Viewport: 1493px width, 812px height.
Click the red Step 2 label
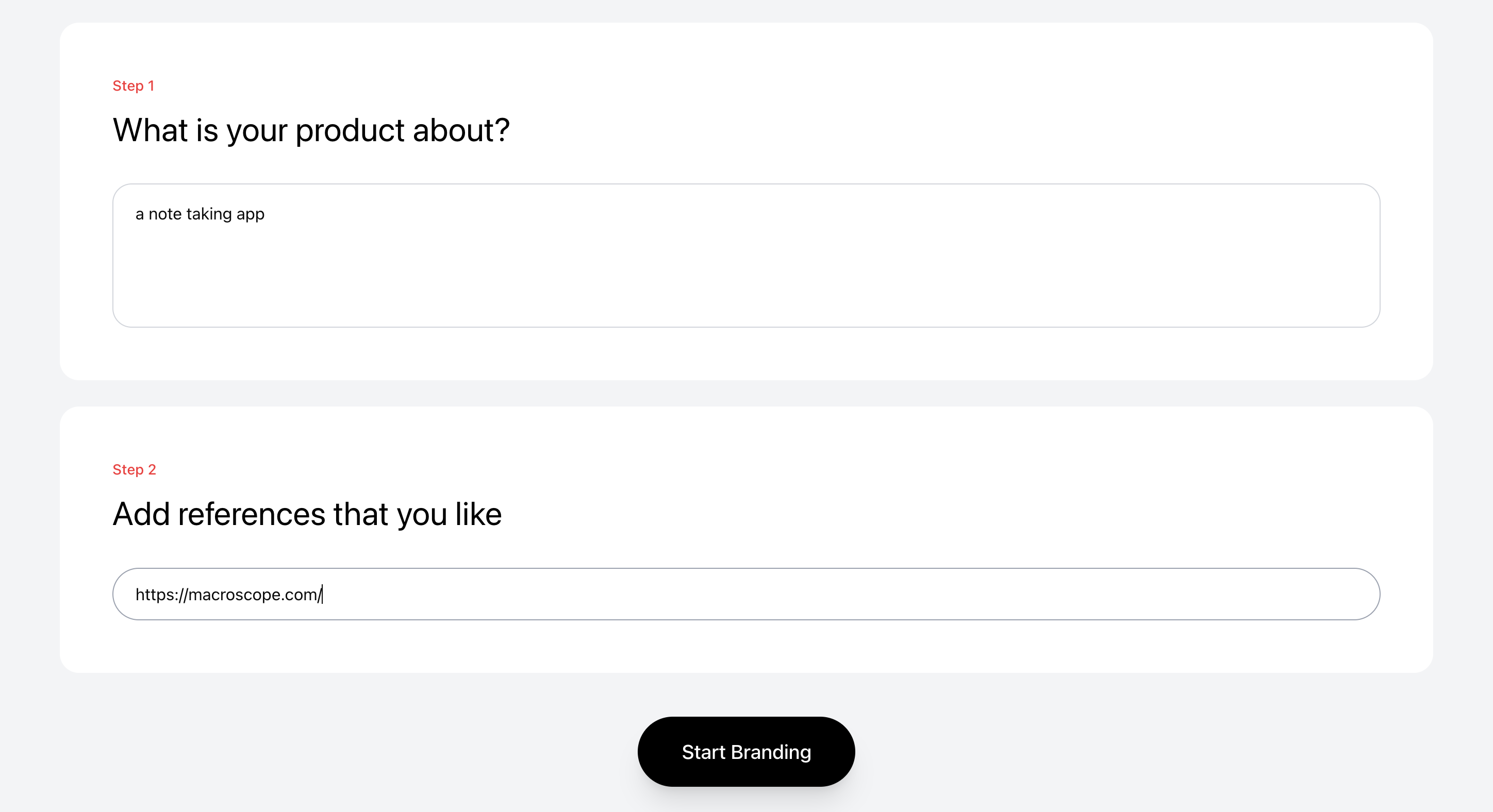[x=135, y=470]
